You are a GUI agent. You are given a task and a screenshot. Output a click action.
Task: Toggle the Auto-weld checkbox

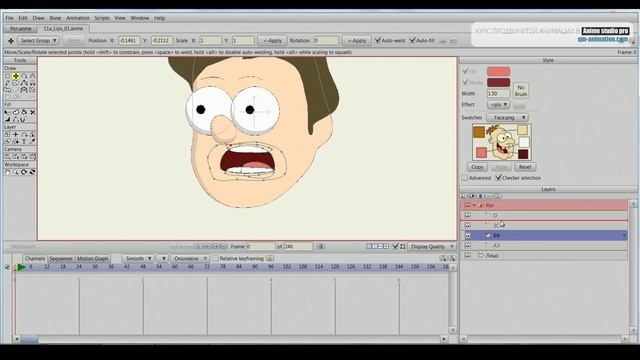pyautogui.click(x=378, y=40)
